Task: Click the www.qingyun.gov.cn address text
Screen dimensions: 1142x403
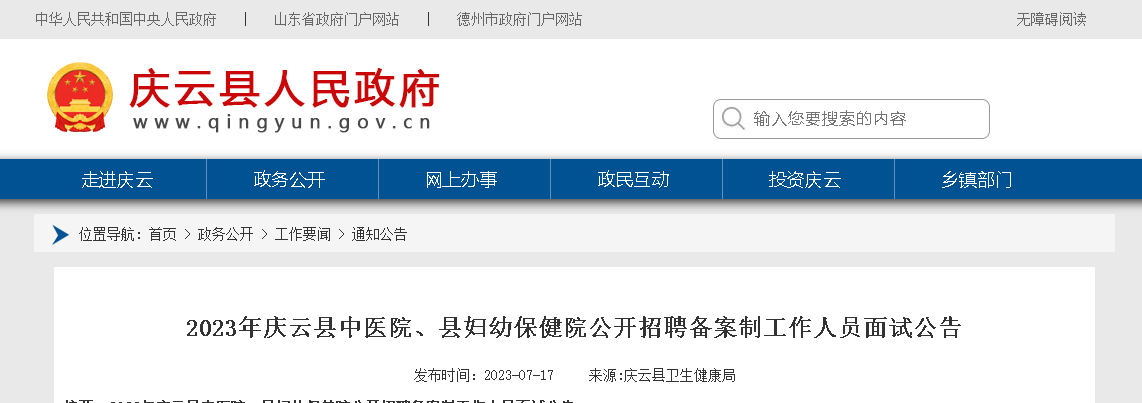Action: tap(283, 123)
